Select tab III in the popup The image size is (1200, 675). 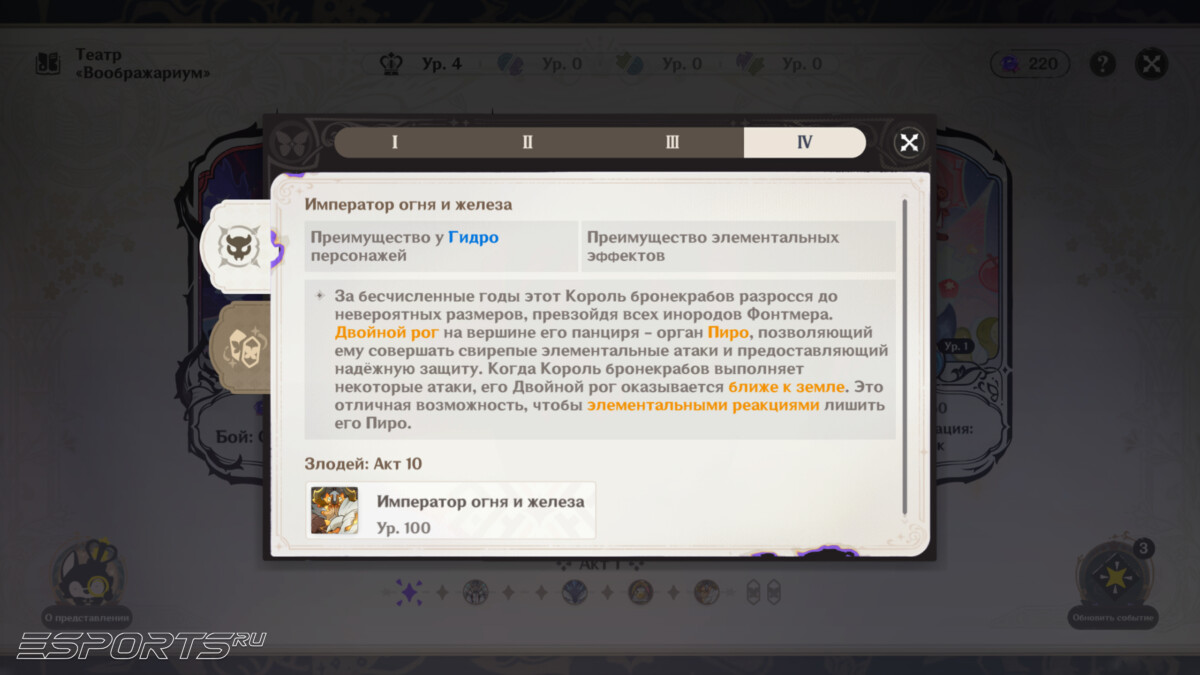[x=672, y=142]
